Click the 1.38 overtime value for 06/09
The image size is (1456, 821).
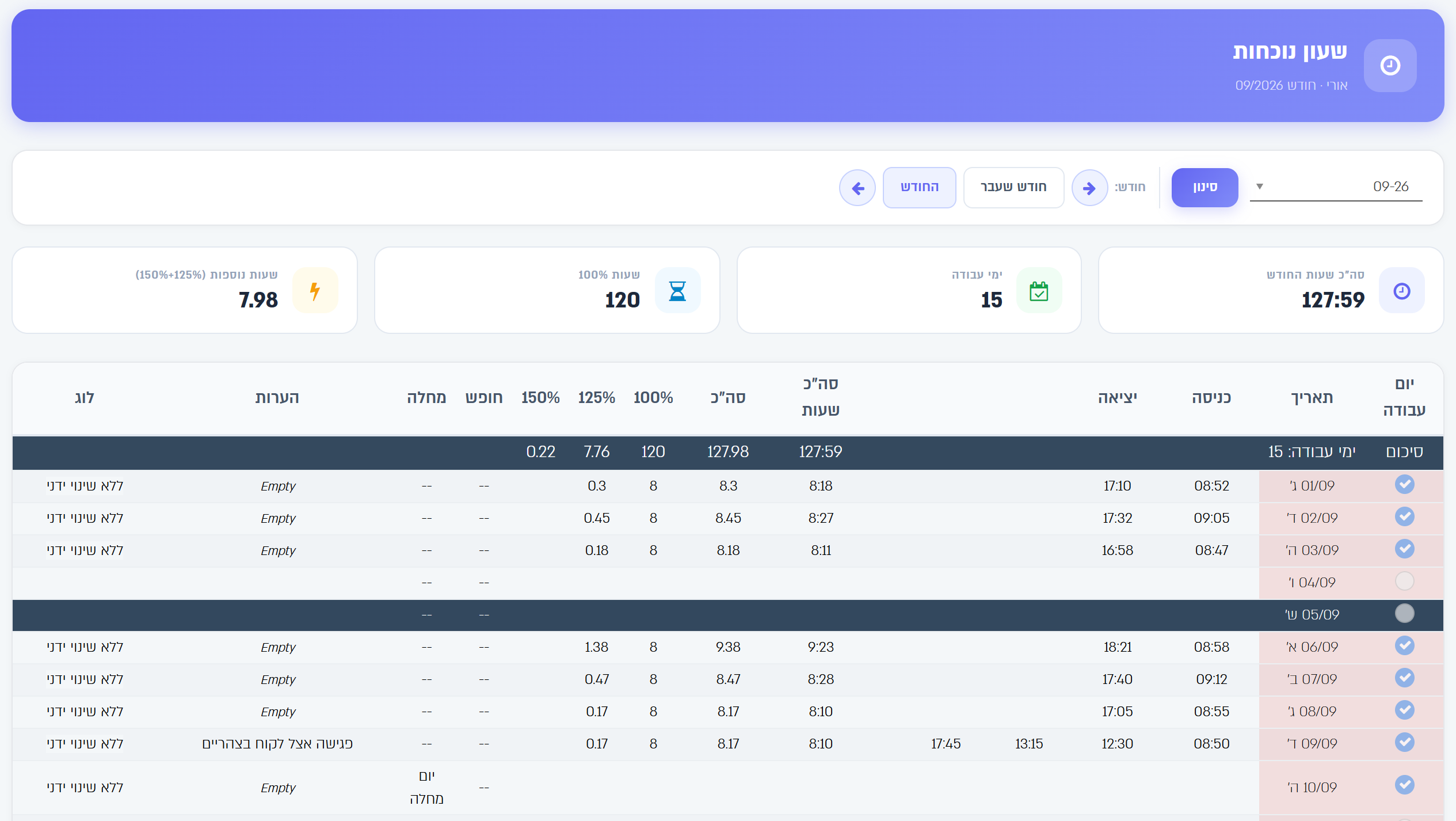click(596, 647)
